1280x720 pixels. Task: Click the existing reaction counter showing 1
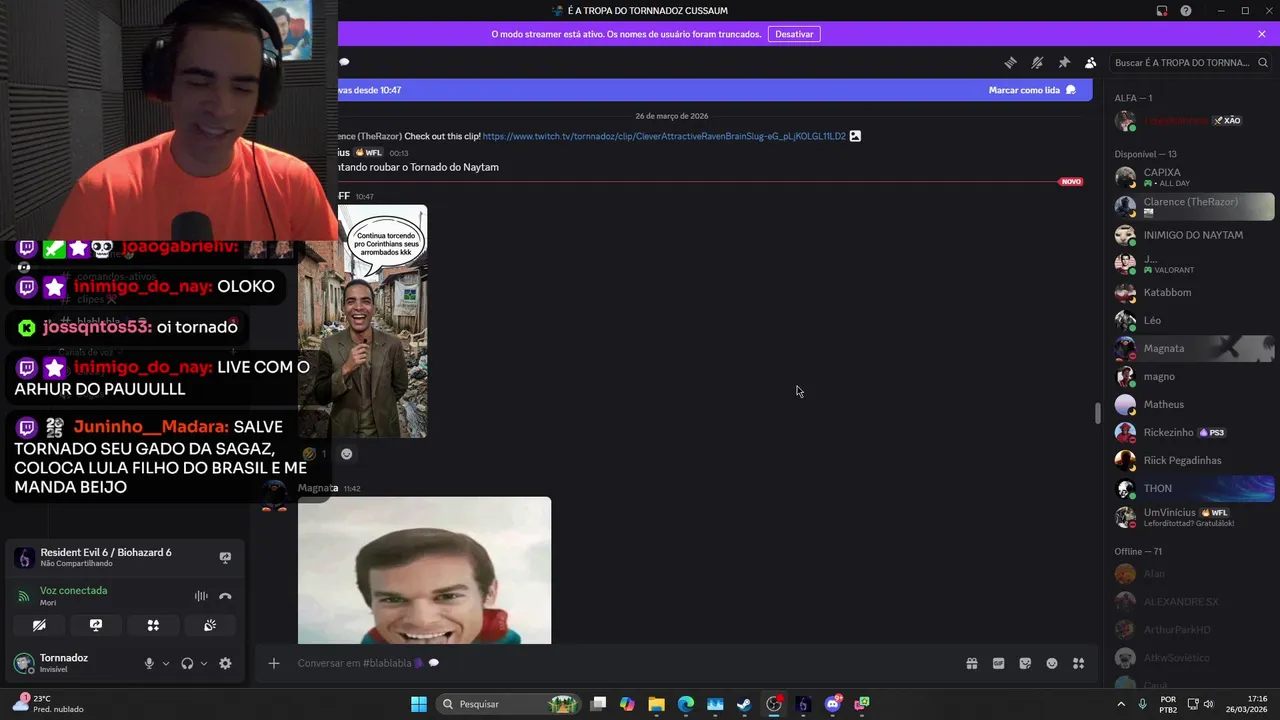tap(315, 454)
